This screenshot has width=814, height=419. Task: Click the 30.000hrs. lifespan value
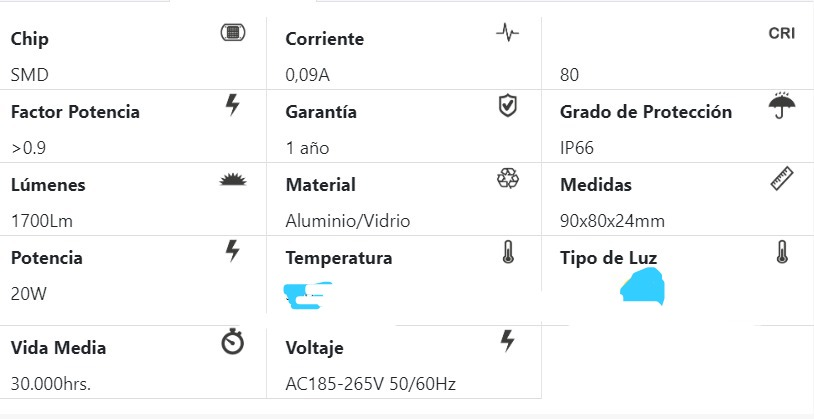coord(50,384)
